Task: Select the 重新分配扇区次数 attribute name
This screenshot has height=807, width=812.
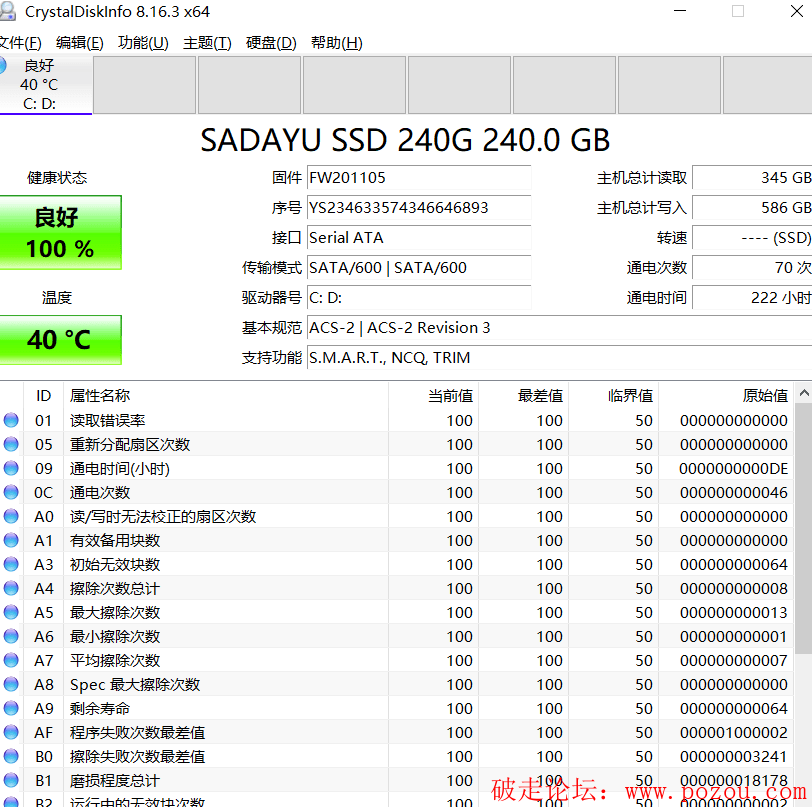Action: (130, 444)
